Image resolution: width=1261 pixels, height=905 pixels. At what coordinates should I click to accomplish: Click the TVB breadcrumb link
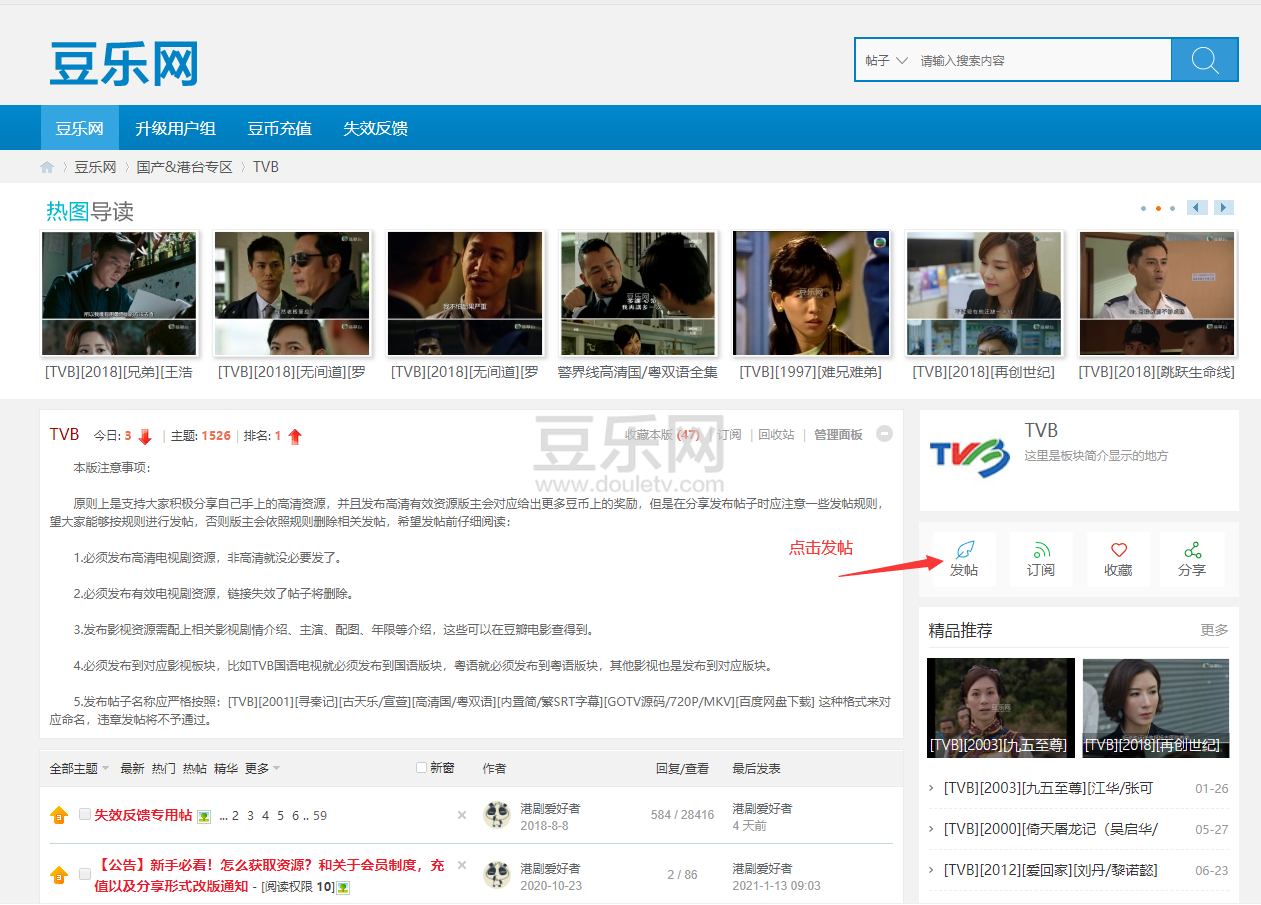tap(266, 167)
